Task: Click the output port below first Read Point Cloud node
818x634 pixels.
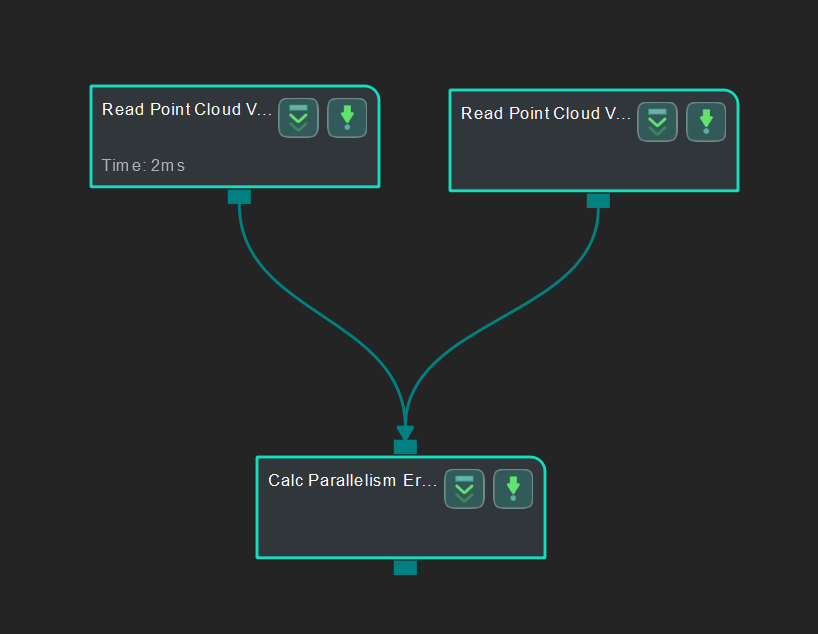Action: pyautogui.click(x=239, y=196)
